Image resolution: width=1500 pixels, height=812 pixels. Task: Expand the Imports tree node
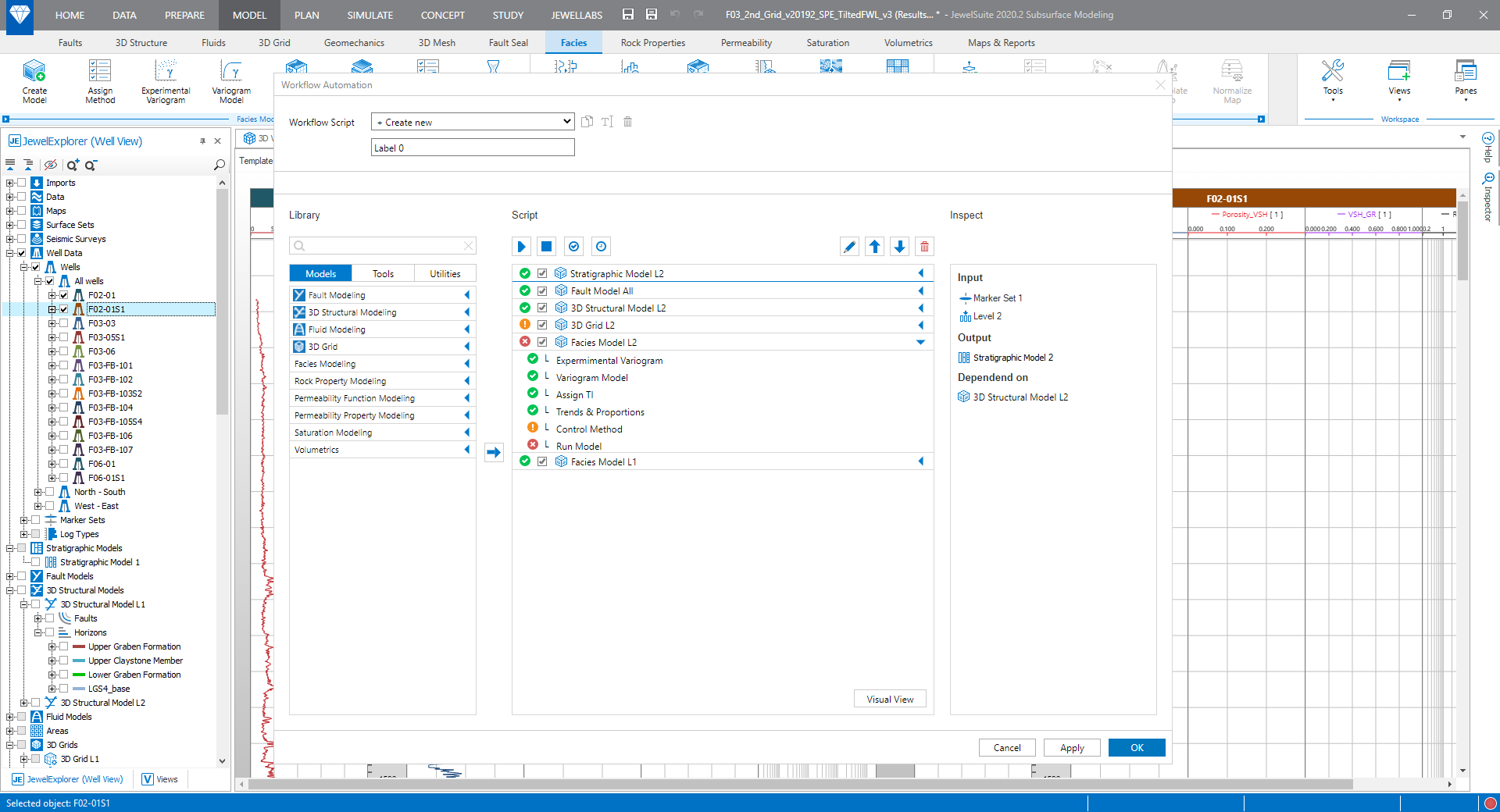[9, 183]
